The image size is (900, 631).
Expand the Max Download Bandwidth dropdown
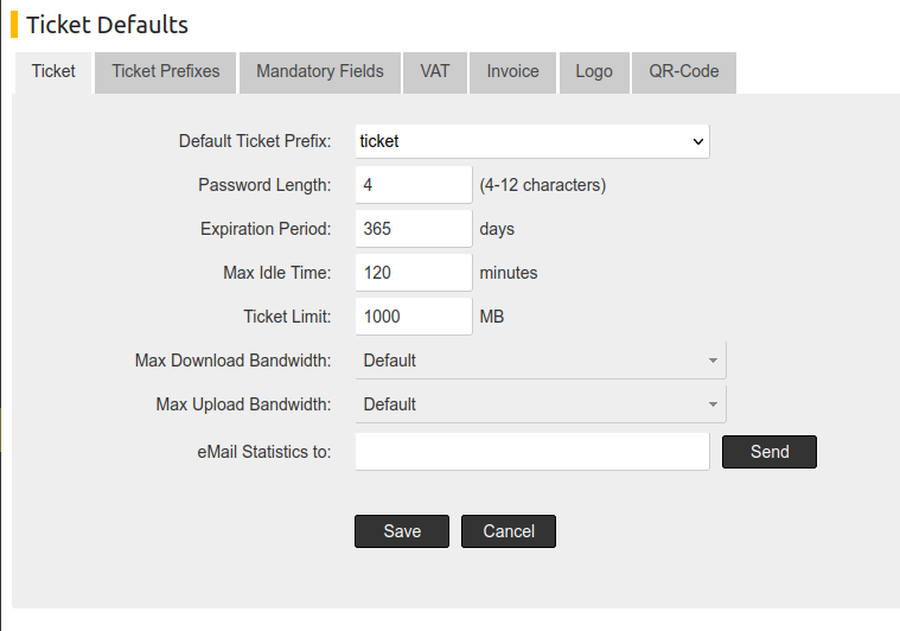(540, 360)
